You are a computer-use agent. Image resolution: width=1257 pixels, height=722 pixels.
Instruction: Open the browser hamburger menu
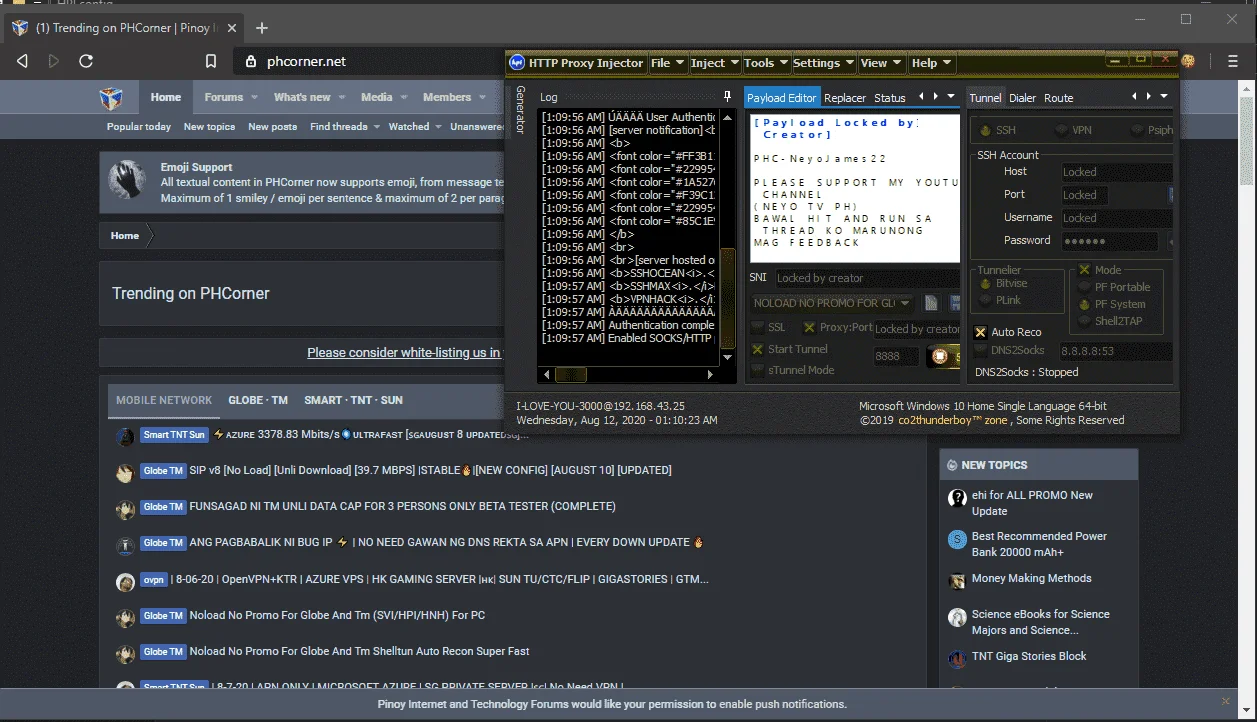(1235, 61)
